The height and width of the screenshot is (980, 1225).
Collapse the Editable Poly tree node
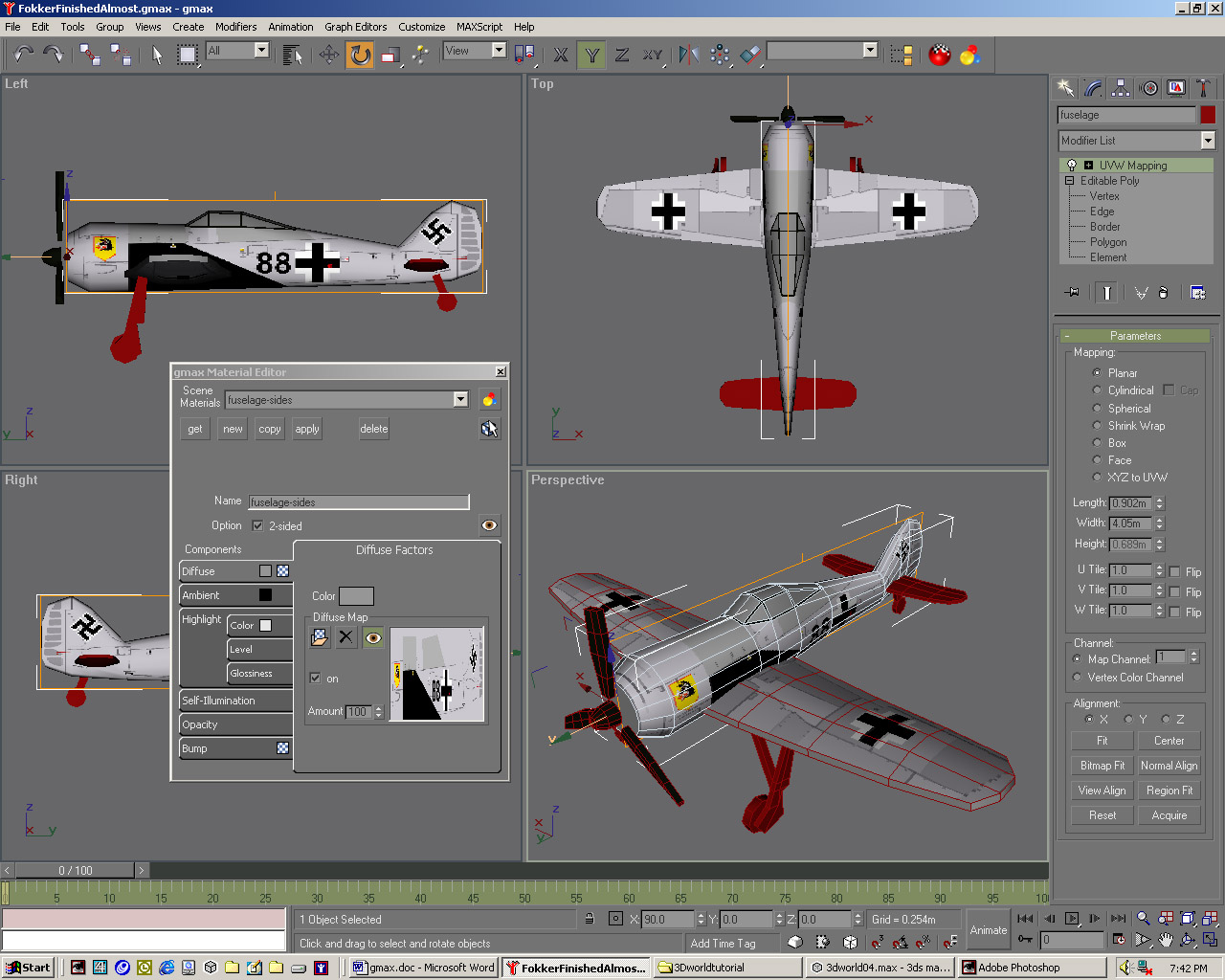tap(1070, 181)
